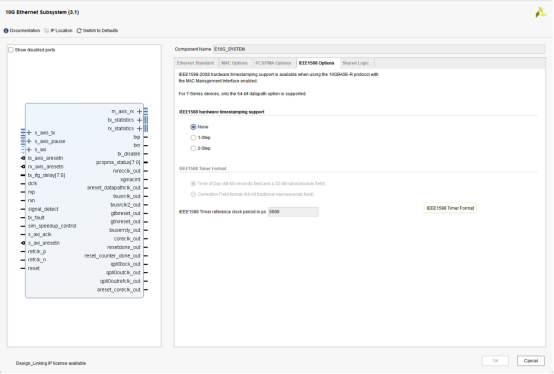This screenshot has width=554, height=374.
Task: Click the gttxreset_out port
Action: [125, 213]
